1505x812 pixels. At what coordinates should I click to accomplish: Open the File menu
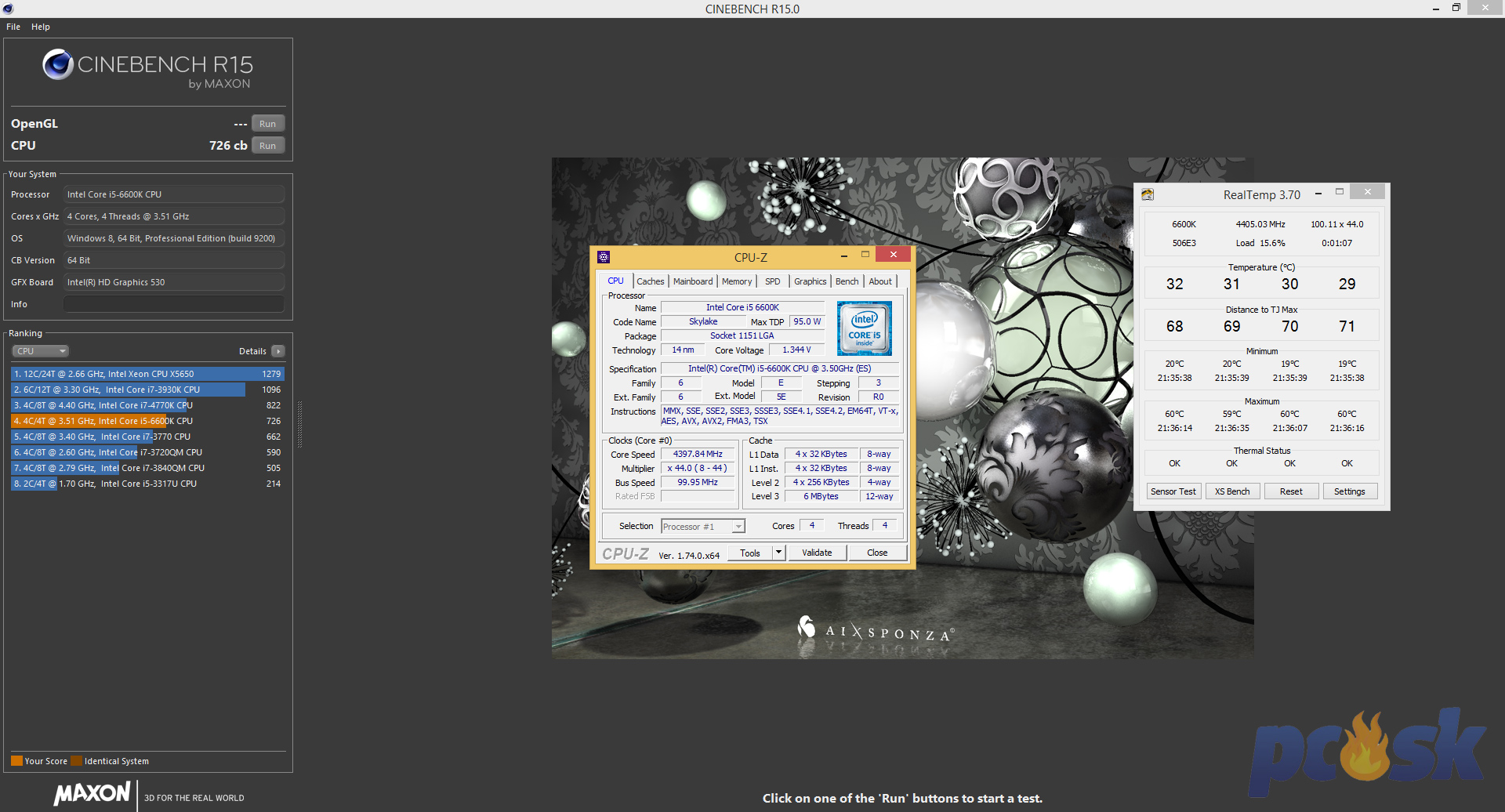pos(13,27)
